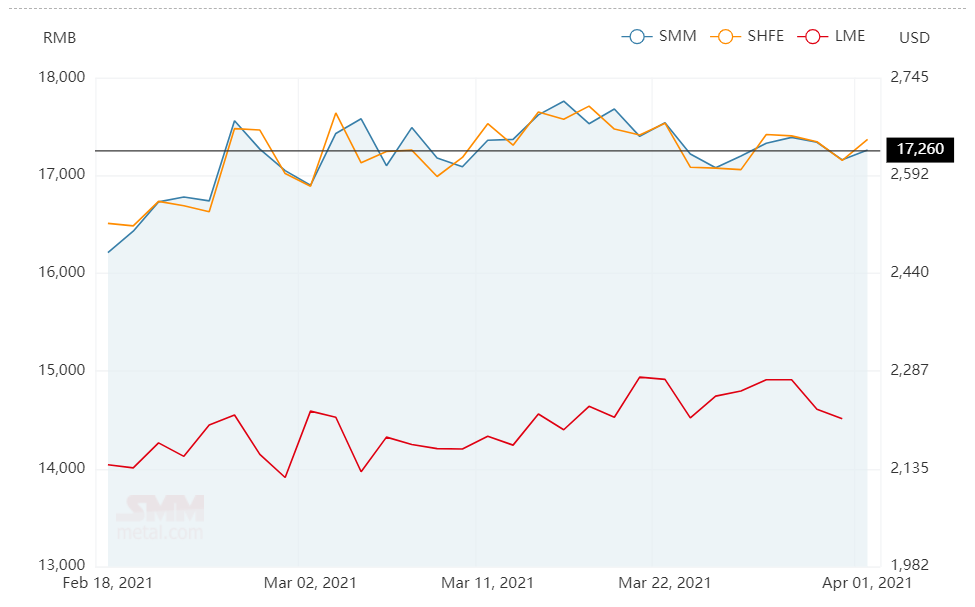Screen dimensions: 975x607
Task: Click the USD axis title
Action: point(914,38)
